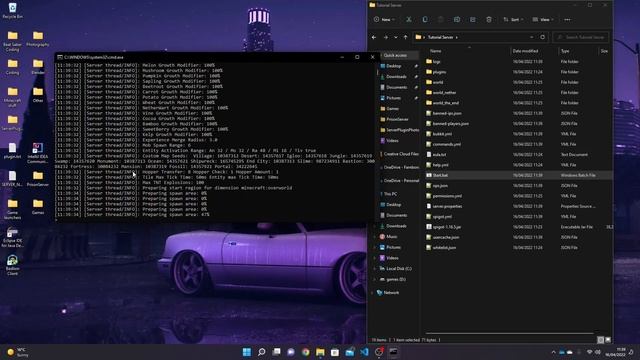The image size is (640, 360).
Task: Expand the Local Disk (C:) tree node
Action: point(375,269)
